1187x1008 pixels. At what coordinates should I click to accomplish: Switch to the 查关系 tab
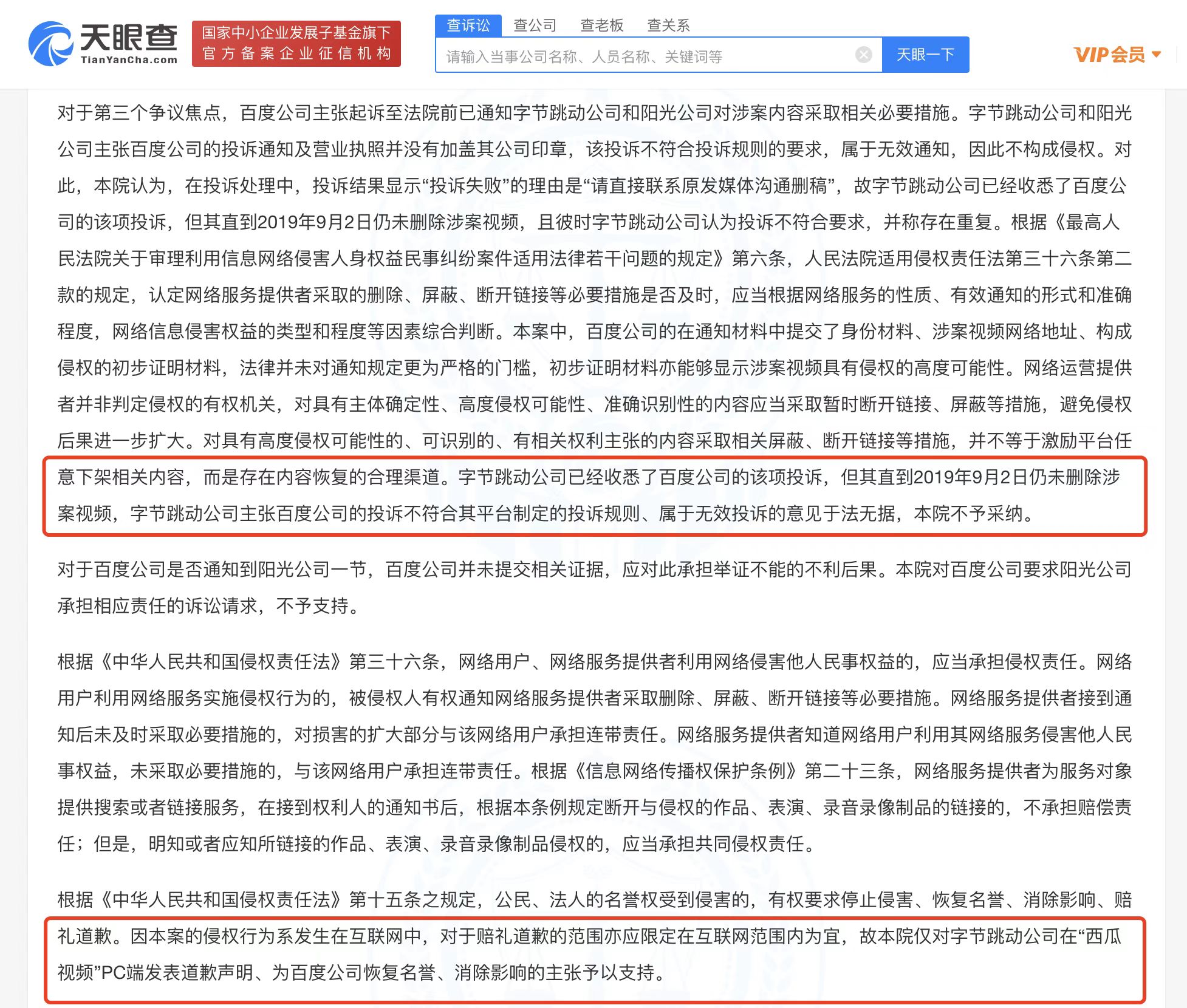(669, 26)
